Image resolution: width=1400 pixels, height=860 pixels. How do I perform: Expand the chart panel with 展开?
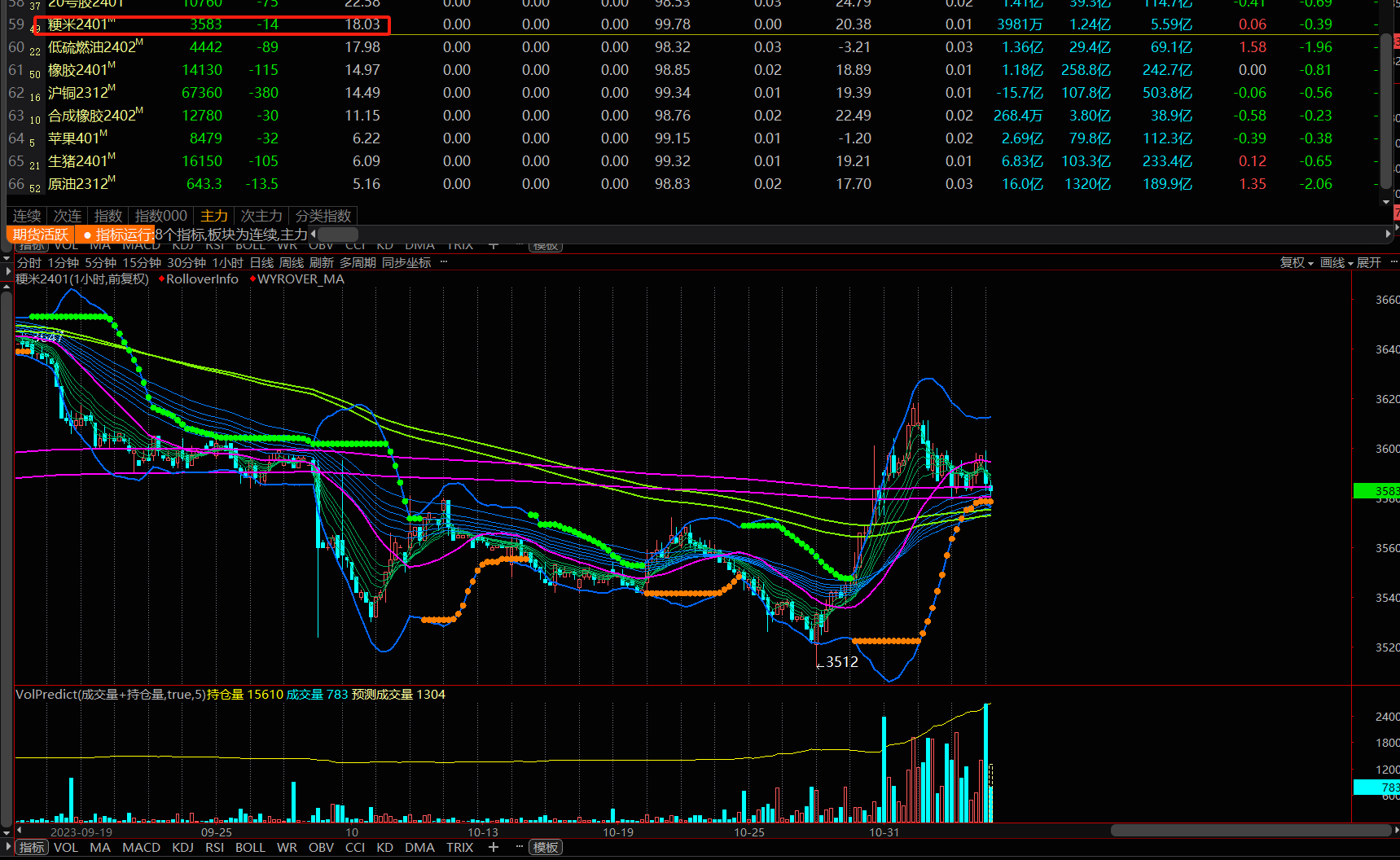(x=1369, y=262)
